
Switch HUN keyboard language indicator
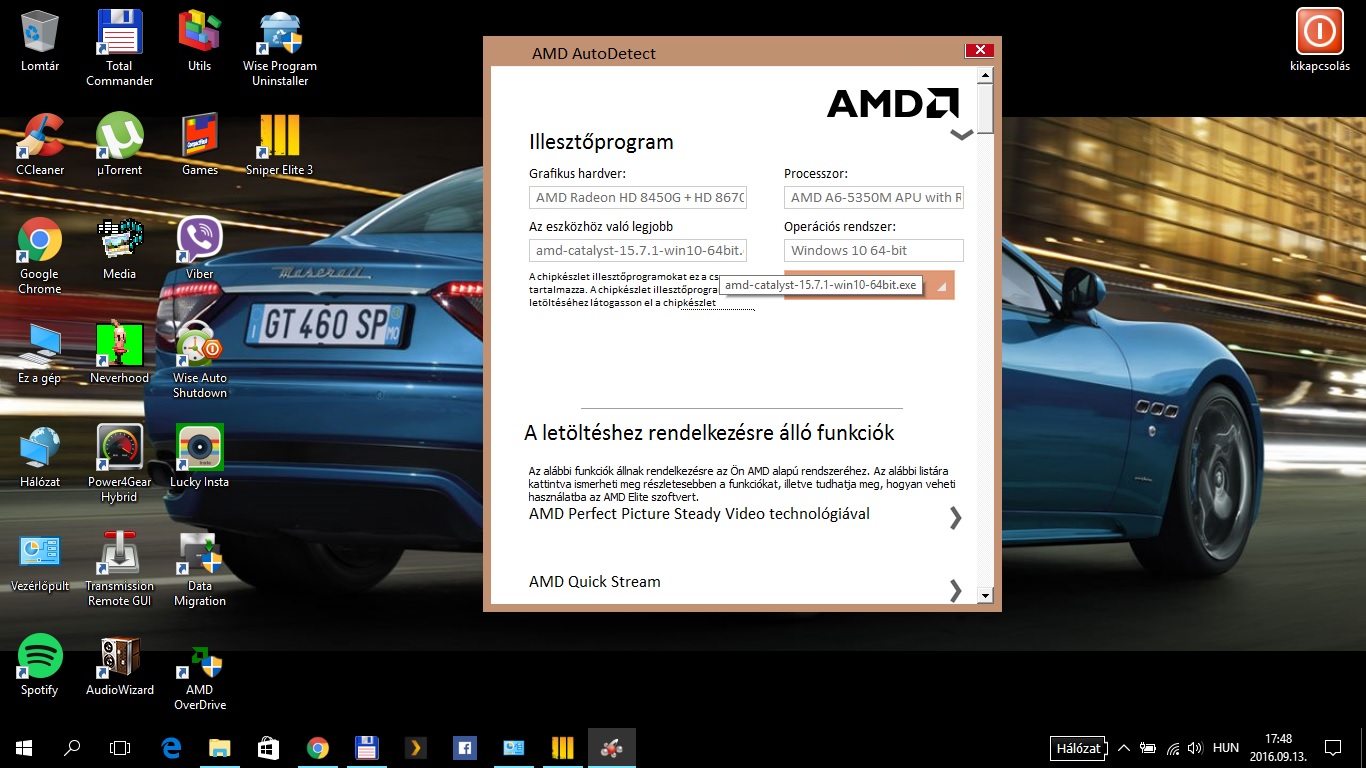pos(1226,748)
